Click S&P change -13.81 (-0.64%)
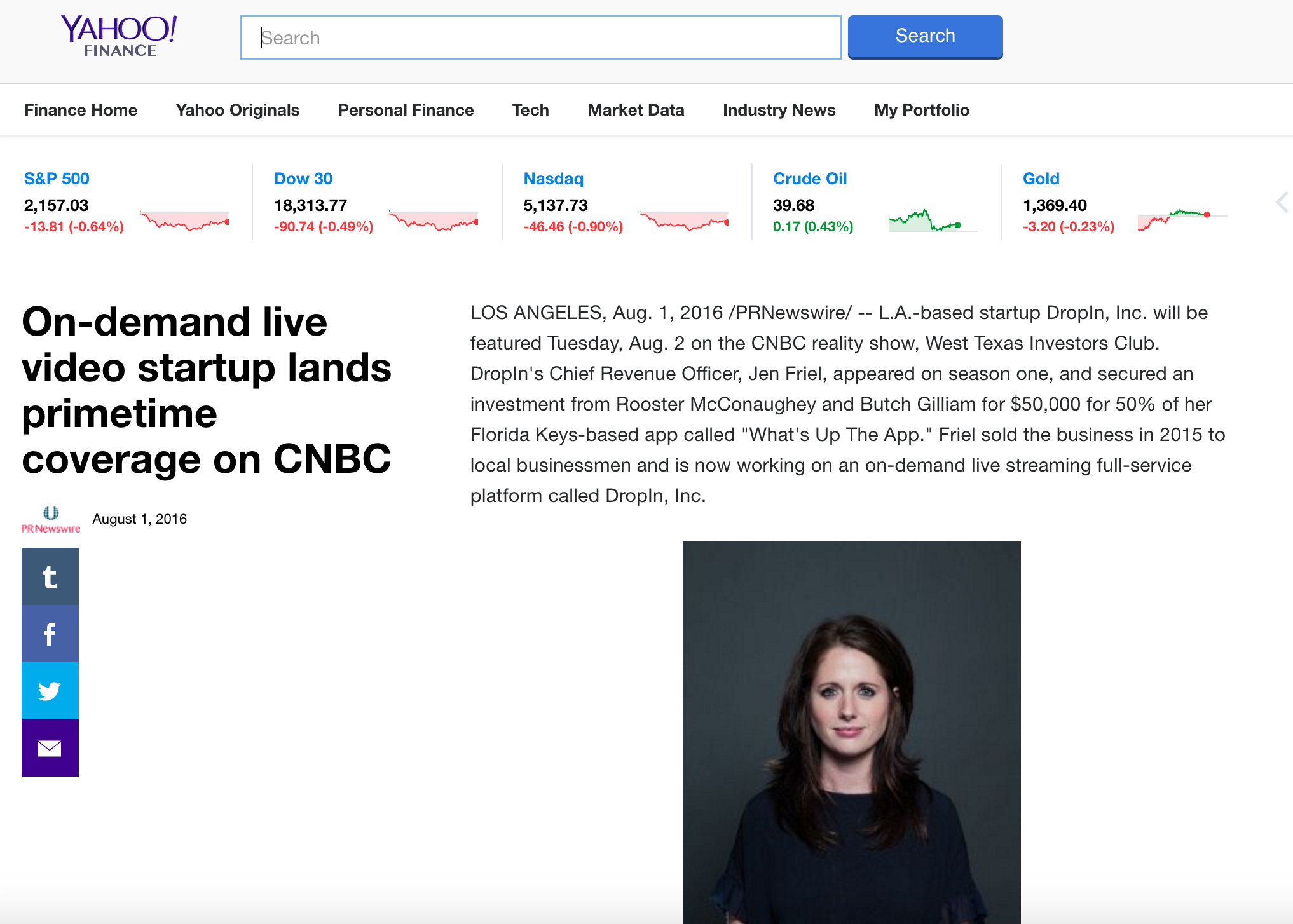 [x=74, y=226]
